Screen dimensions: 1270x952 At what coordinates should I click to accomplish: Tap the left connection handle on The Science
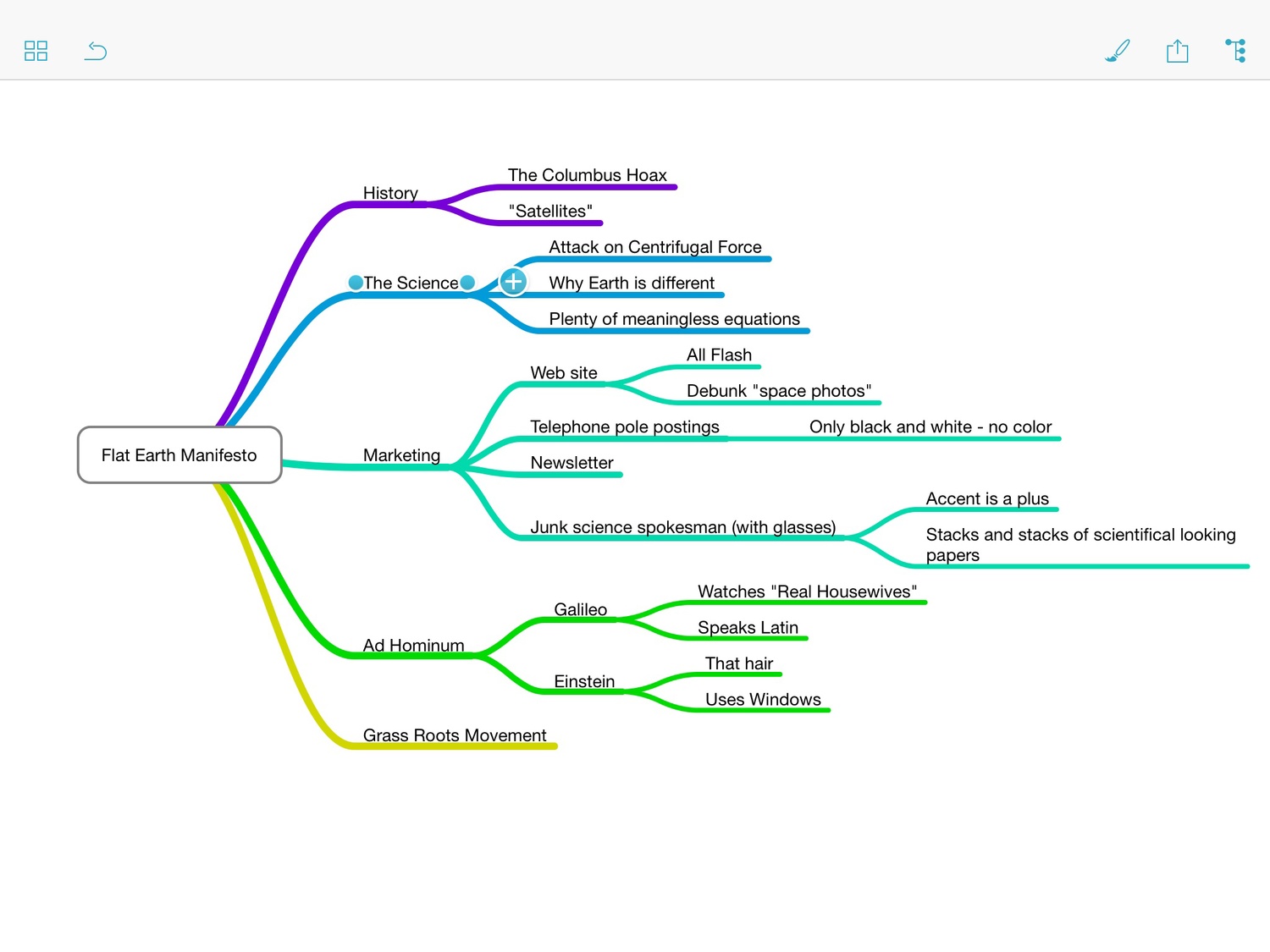[356, 283]
